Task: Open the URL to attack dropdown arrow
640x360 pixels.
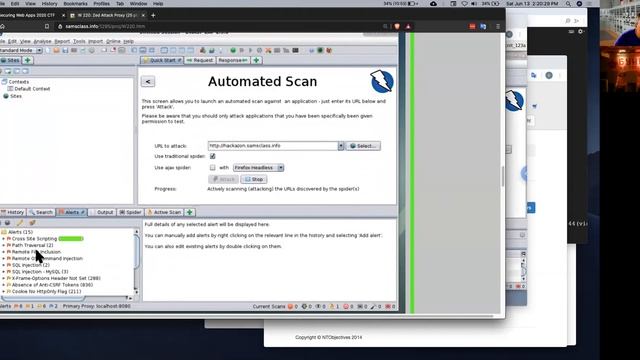Action: tap(341, 146)
